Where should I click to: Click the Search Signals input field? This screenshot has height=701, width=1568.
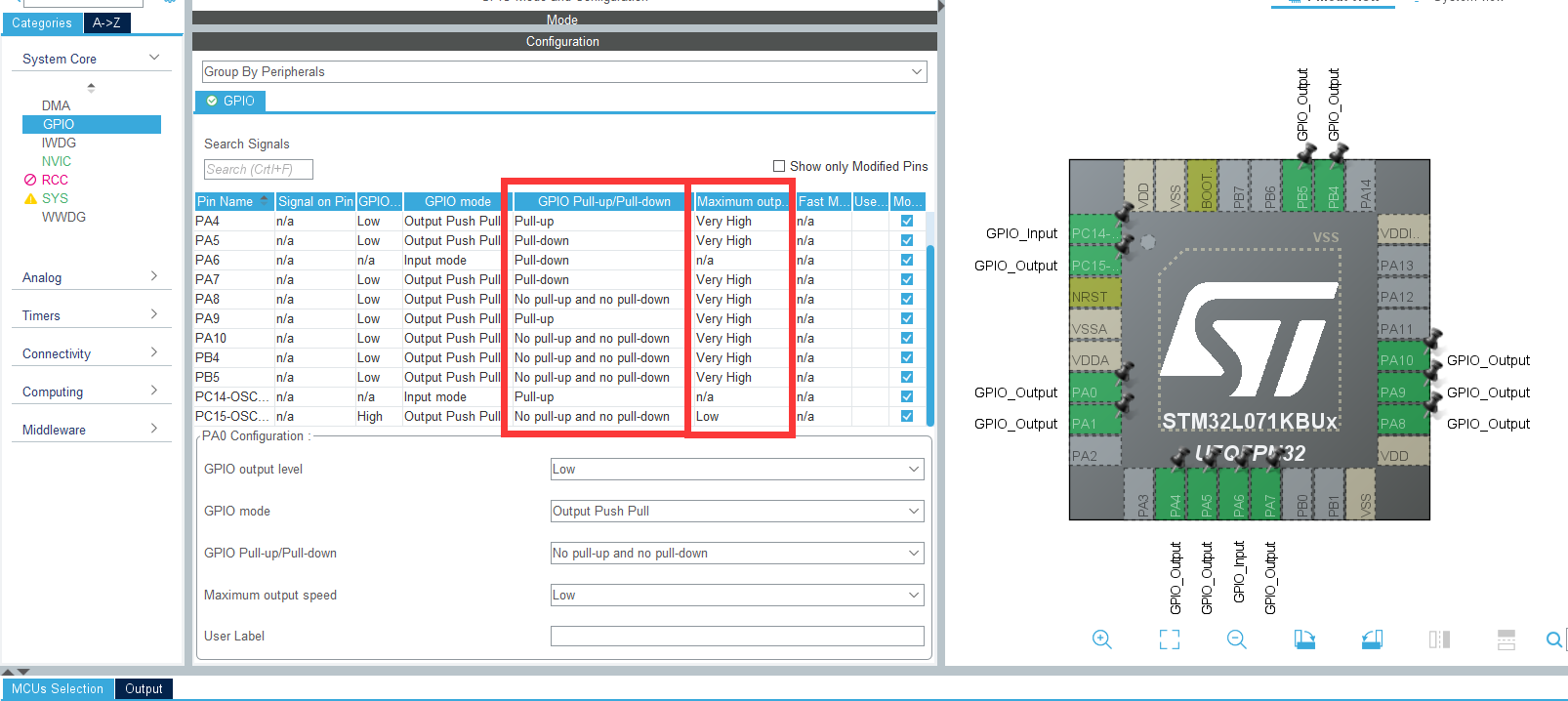[x=259, y=170]
